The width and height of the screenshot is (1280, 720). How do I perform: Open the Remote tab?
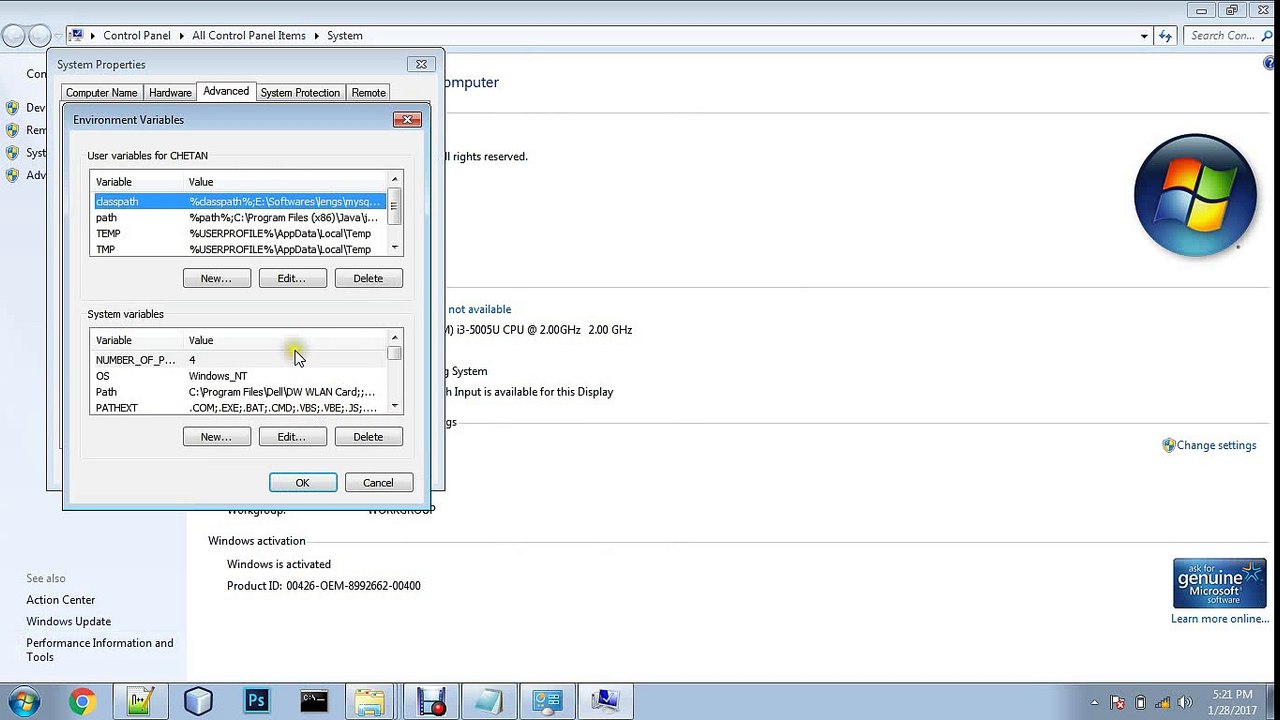point(368,93)
